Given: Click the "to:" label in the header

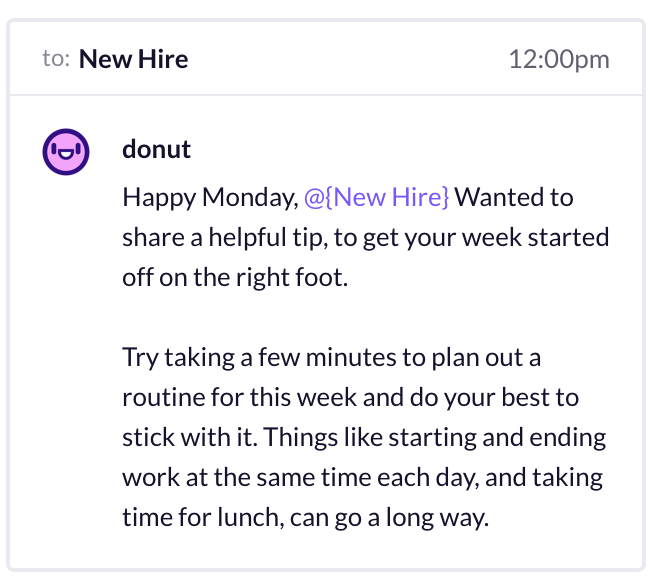Looking at the screenshot, I should 56,59.
